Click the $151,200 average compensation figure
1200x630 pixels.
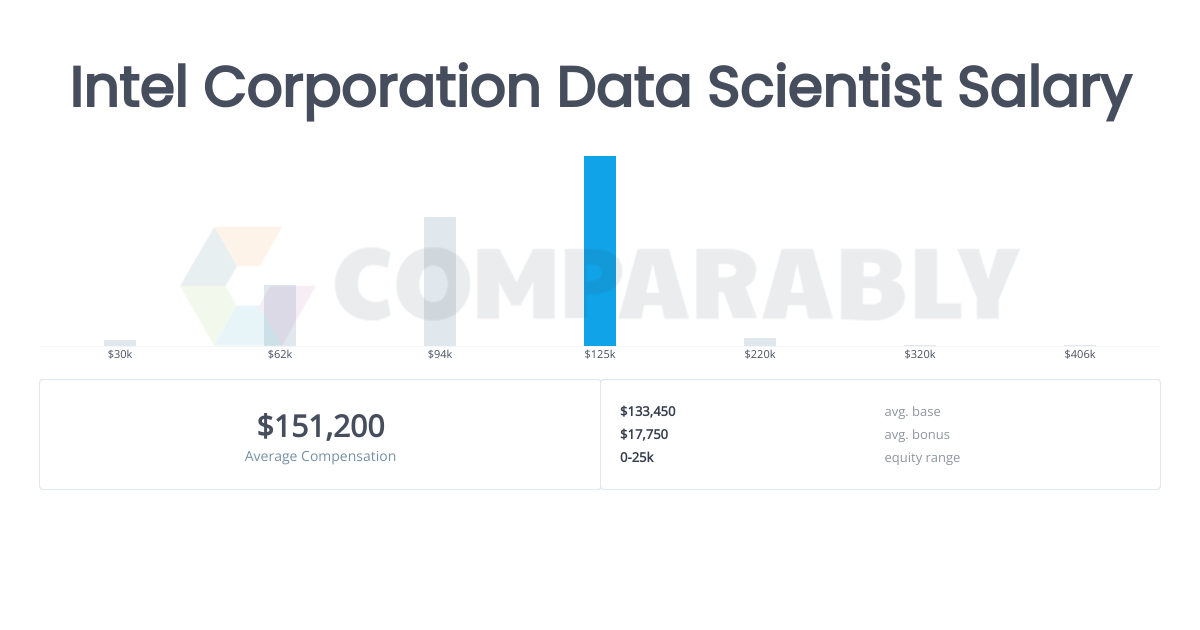320,426
